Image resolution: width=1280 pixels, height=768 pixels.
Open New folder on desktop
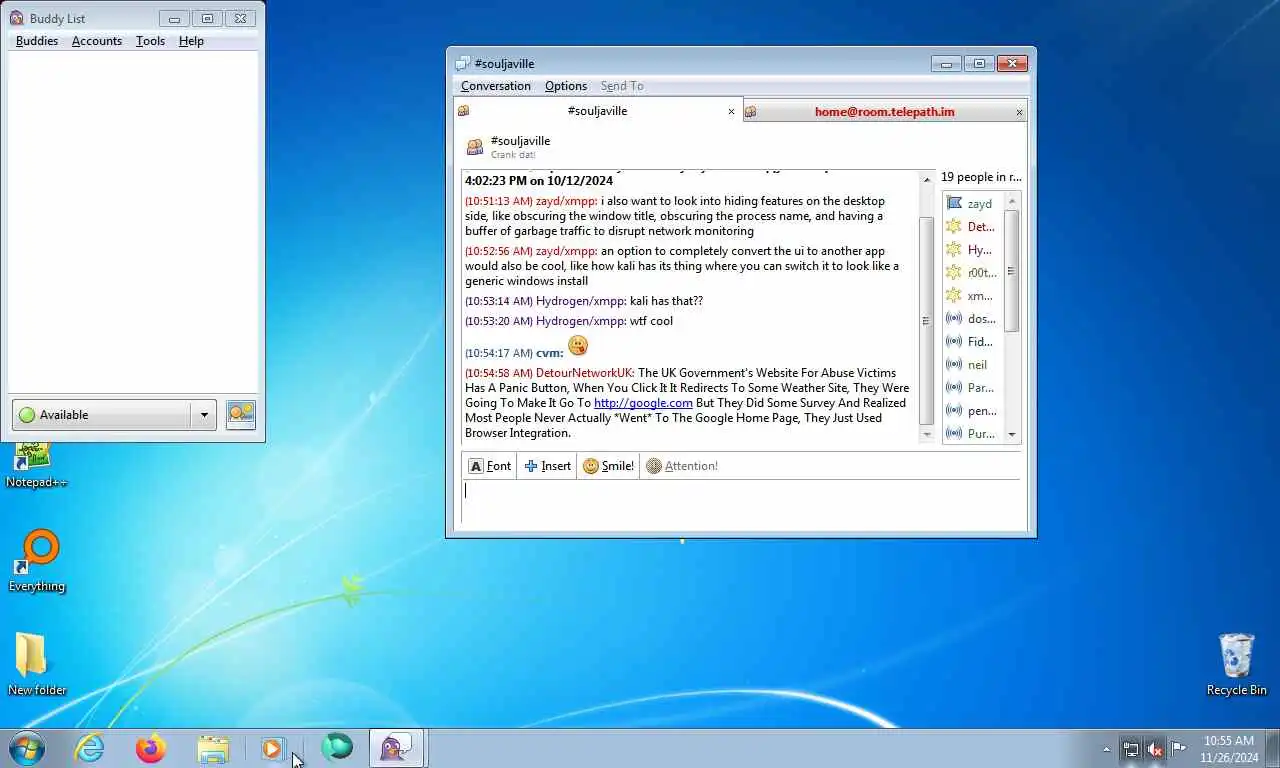(x=37, y=664)
